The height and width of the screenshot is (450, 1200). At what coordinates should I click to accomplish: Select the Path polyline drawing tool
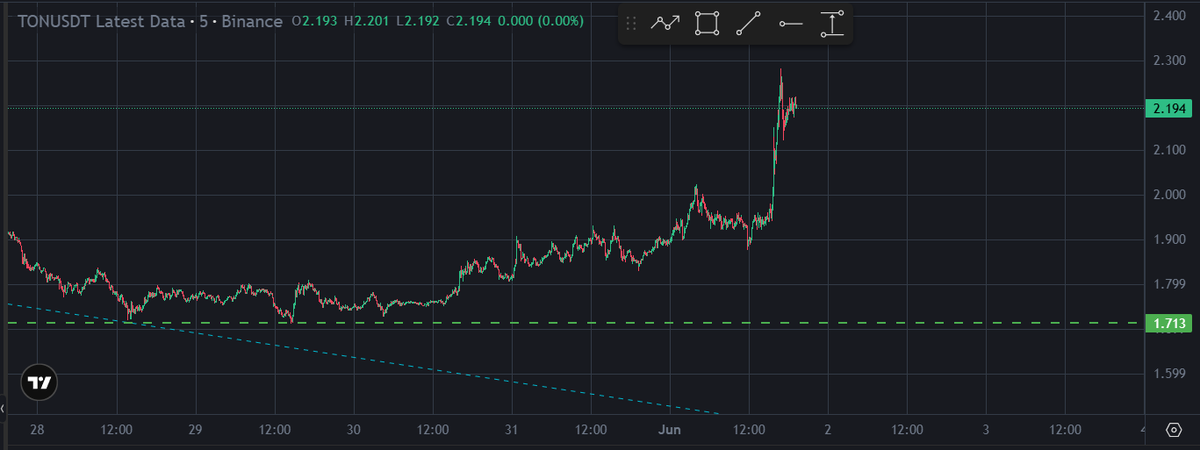click(x=665, y=24)
